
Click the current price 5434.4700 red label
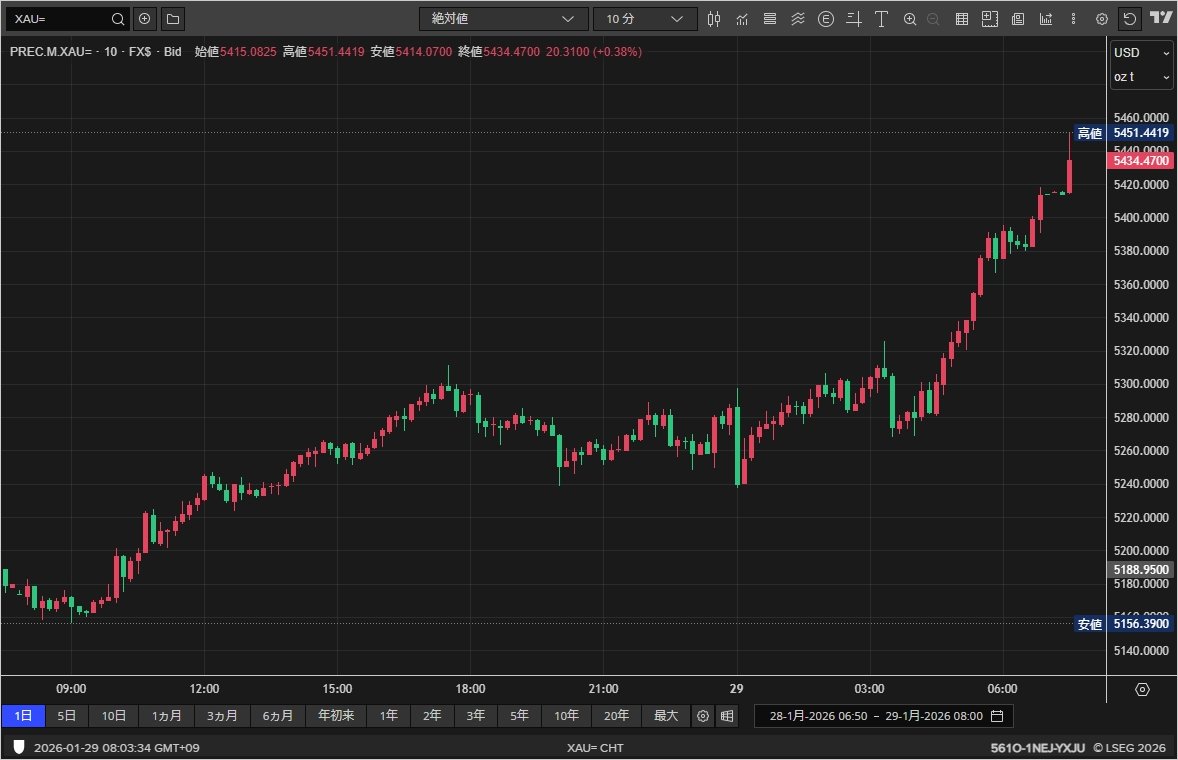click(1140, 161)
